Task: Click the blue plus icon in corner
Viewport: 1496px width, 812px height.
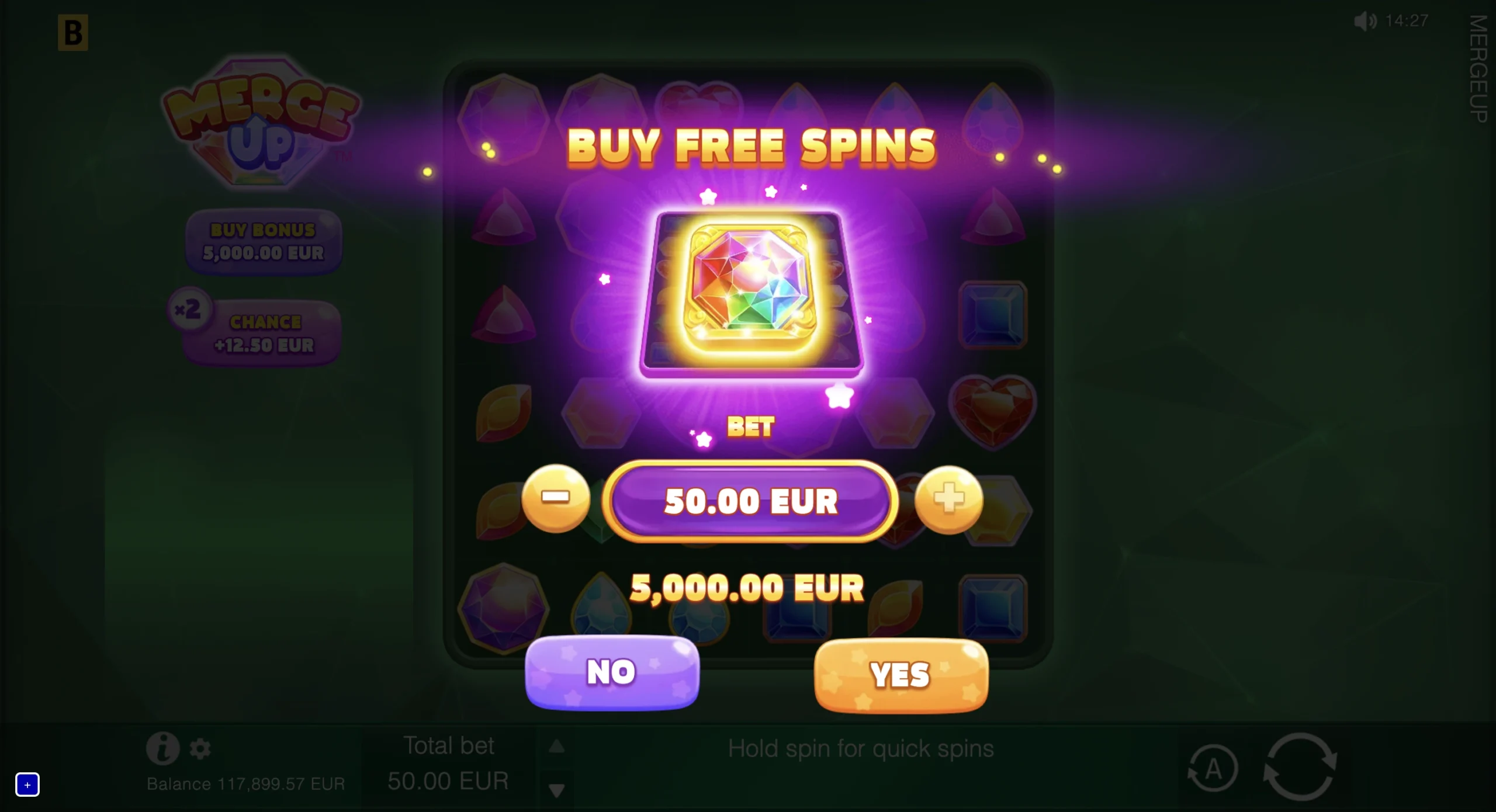Action: pos(27,785)
